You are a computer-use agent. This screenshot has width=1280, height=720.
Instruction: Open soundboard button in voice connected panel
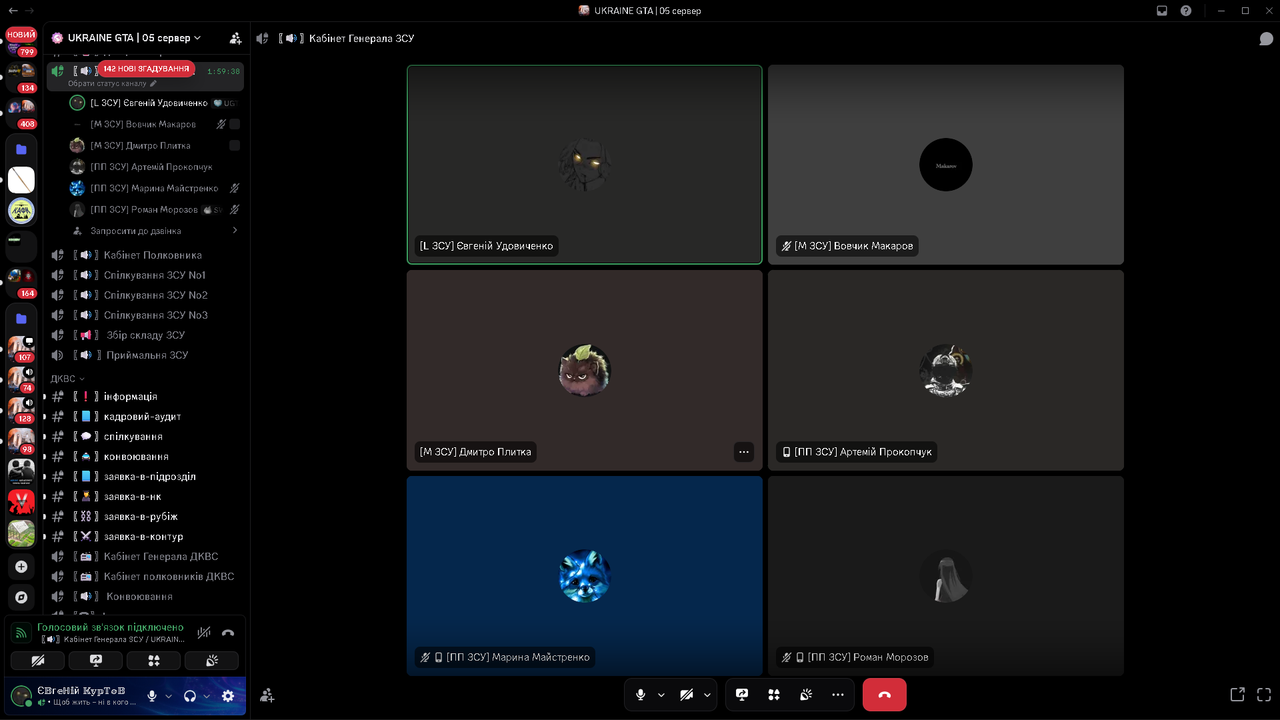[x=212, y=660]
